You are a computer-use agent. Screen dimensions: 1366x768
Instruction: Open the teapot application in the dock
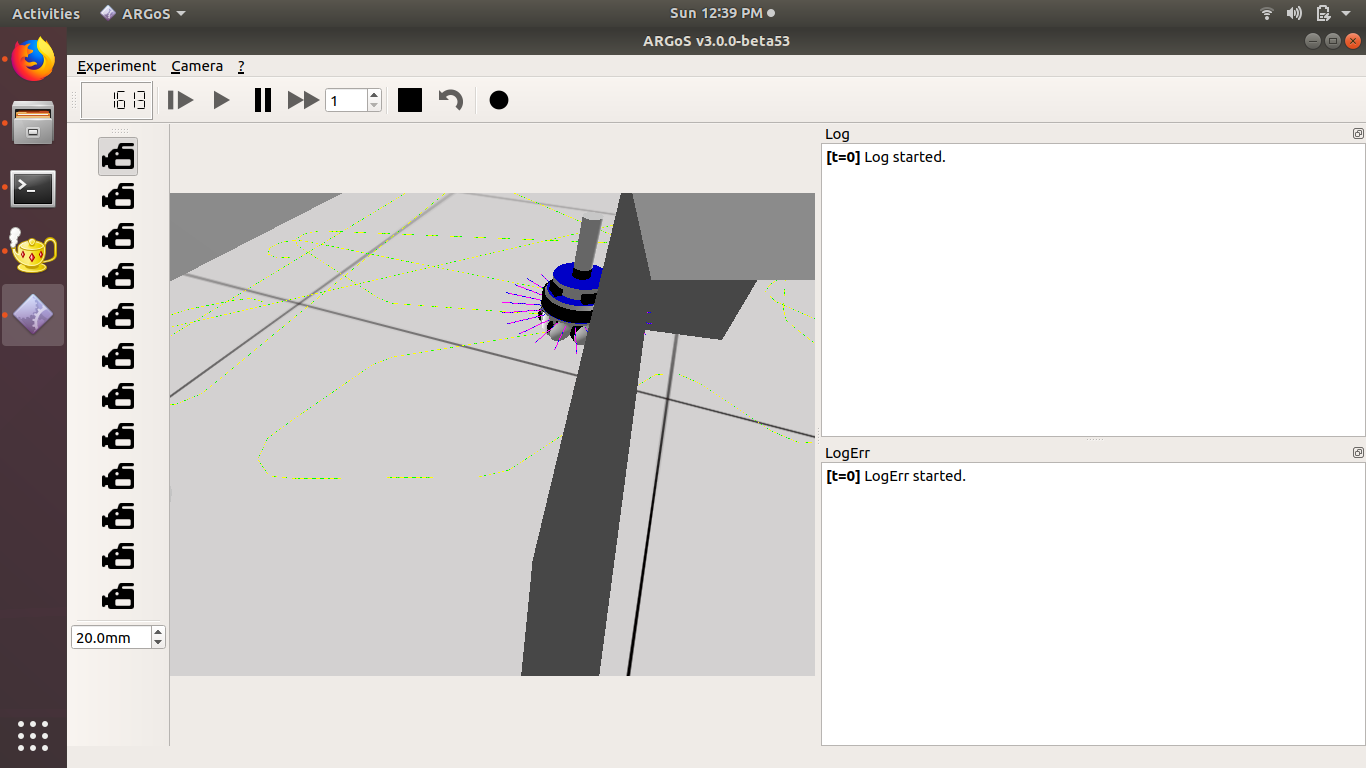point(33,251)
